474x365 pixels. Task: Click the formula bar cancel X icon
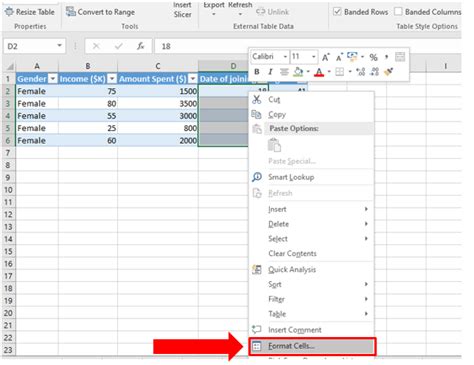click(96, 46)
